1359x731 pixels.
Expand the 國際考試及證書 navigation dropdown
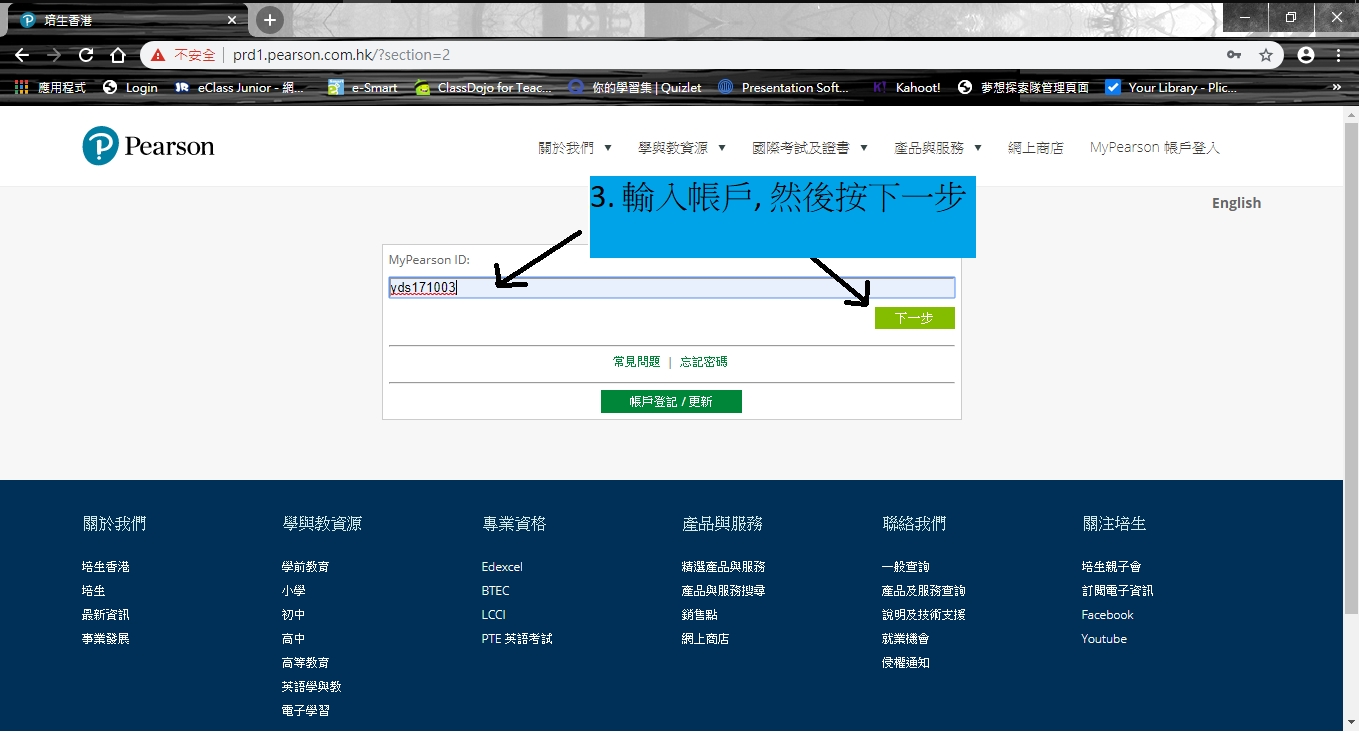810,148
